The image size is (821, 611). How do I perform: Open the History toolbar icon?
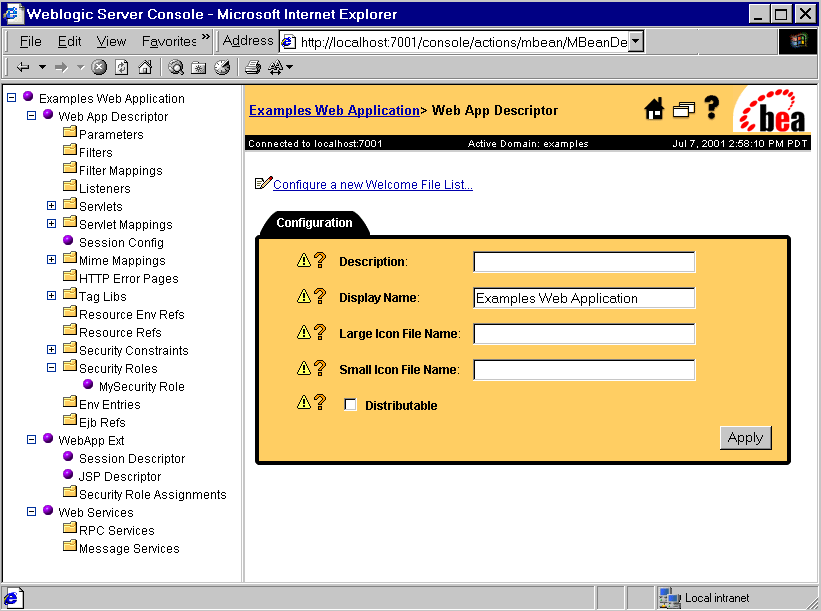coord(222,67)
